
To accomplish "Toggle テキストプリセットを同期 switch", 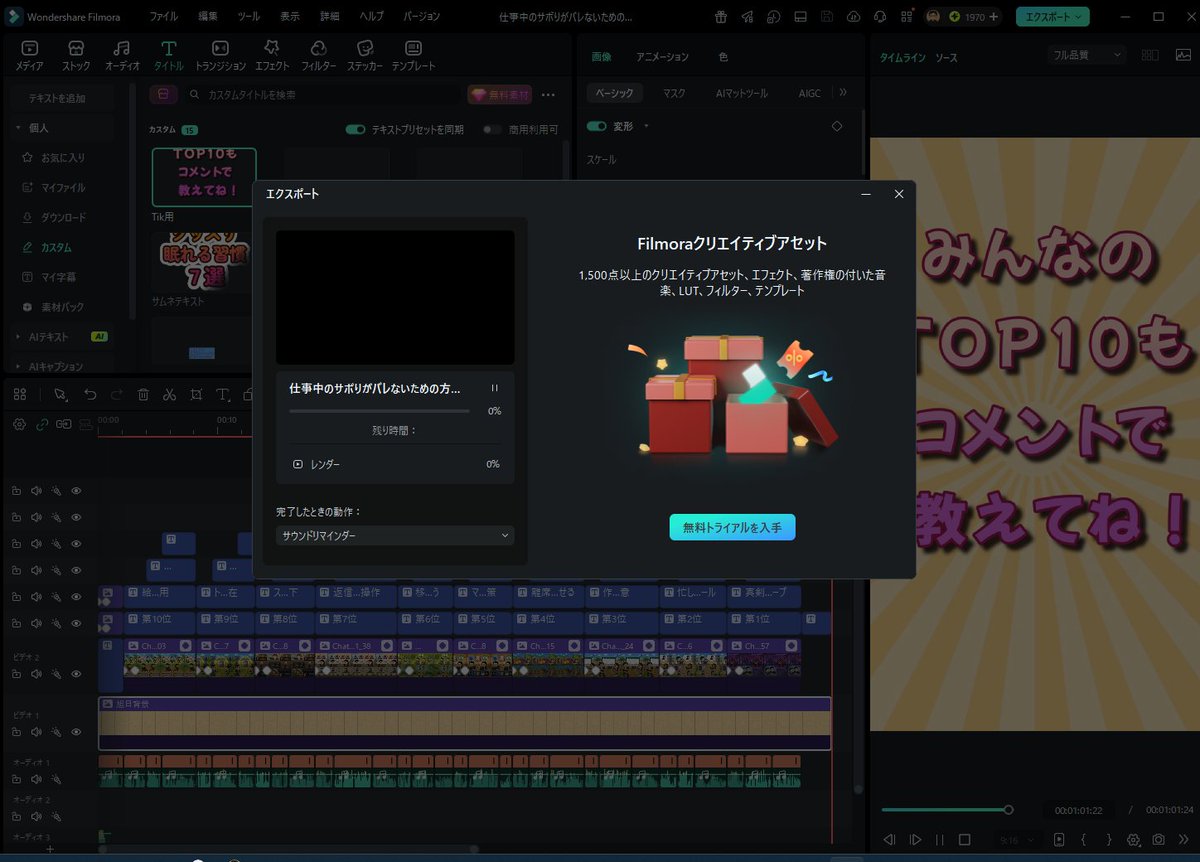I will (x=355, y=130).
